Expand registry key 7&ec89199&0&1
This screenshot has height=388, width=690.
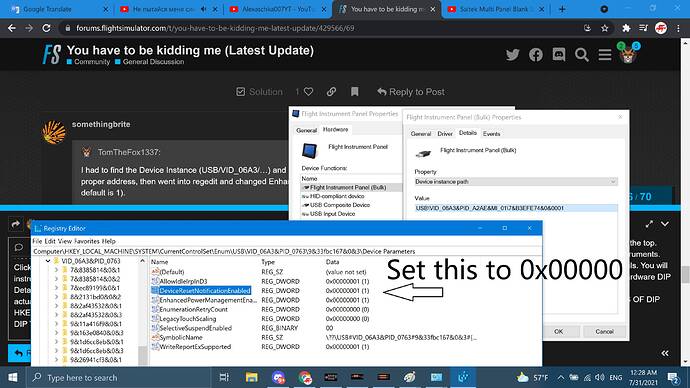pos(56,288)
